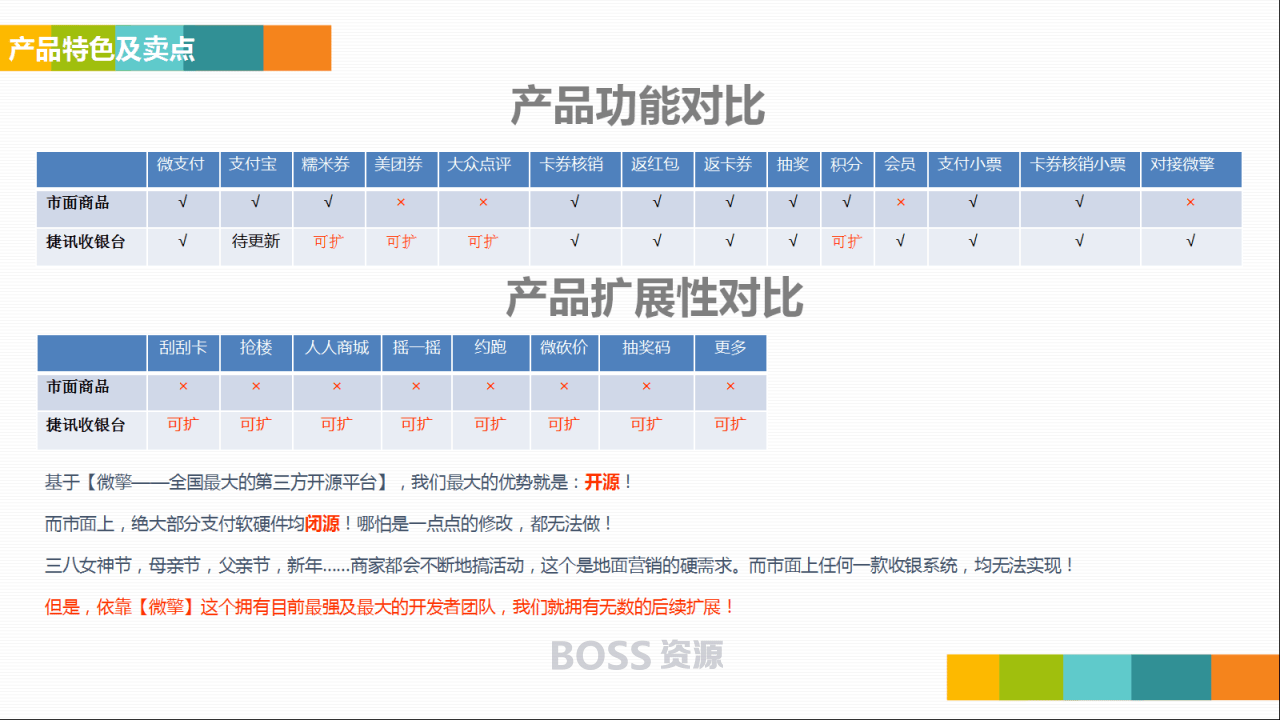This screenshot has height=720, width=1280.
Task: Select the red line starting with 但是，依靠
Action: pyautogui.click(x=390, y=607)
